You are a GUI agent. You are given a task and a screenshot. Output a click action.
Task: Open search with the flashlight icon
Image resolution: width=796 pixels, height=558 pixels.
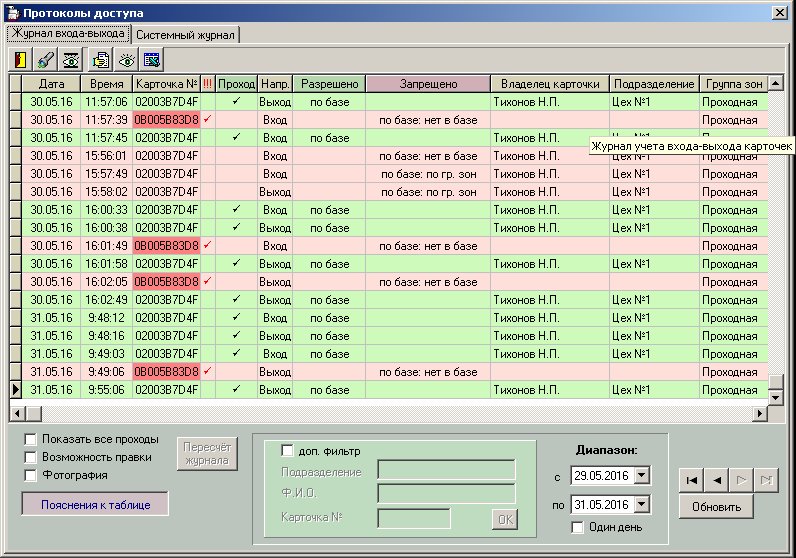[x=46, y=60]
